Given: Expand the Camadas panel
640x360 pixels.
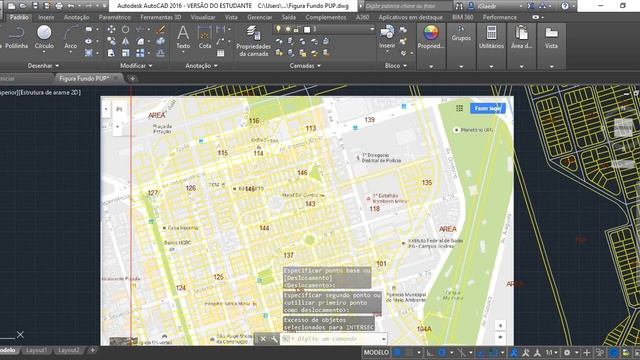Looking at the screenshot, I should (305, 66).
